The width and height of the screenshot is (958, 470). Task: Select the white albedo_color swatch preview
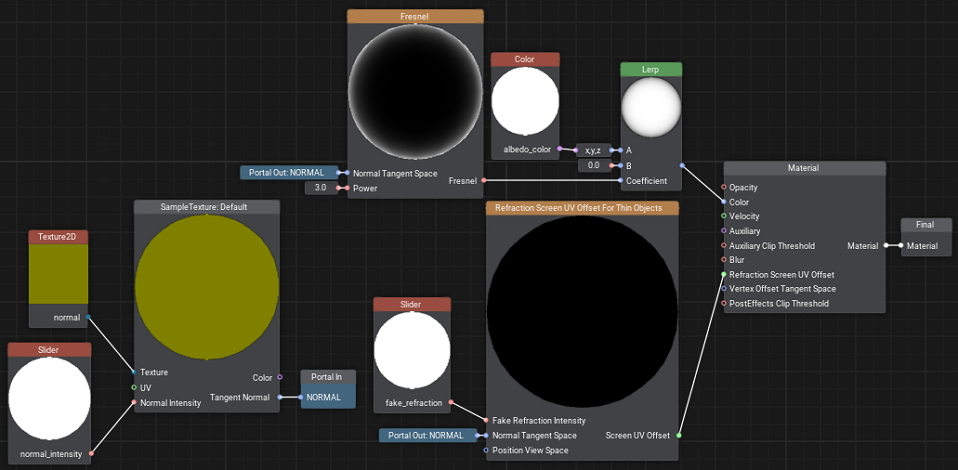[x=524, y=102]
